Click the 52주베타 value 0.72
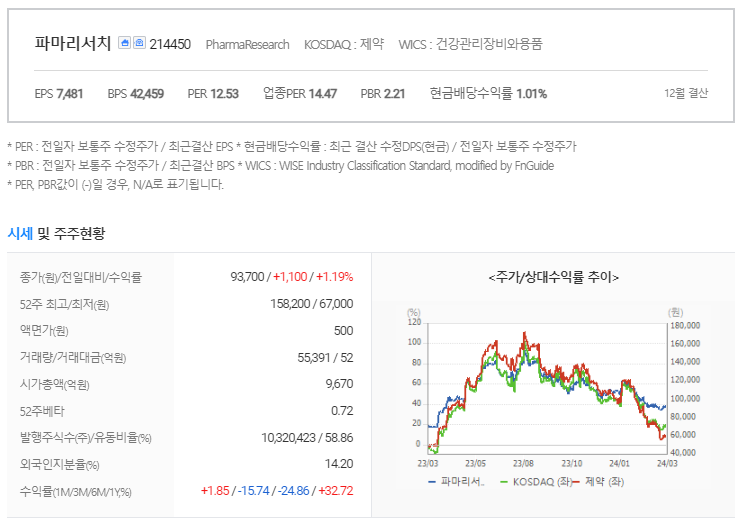743x520 pixels. pos(342,411)
